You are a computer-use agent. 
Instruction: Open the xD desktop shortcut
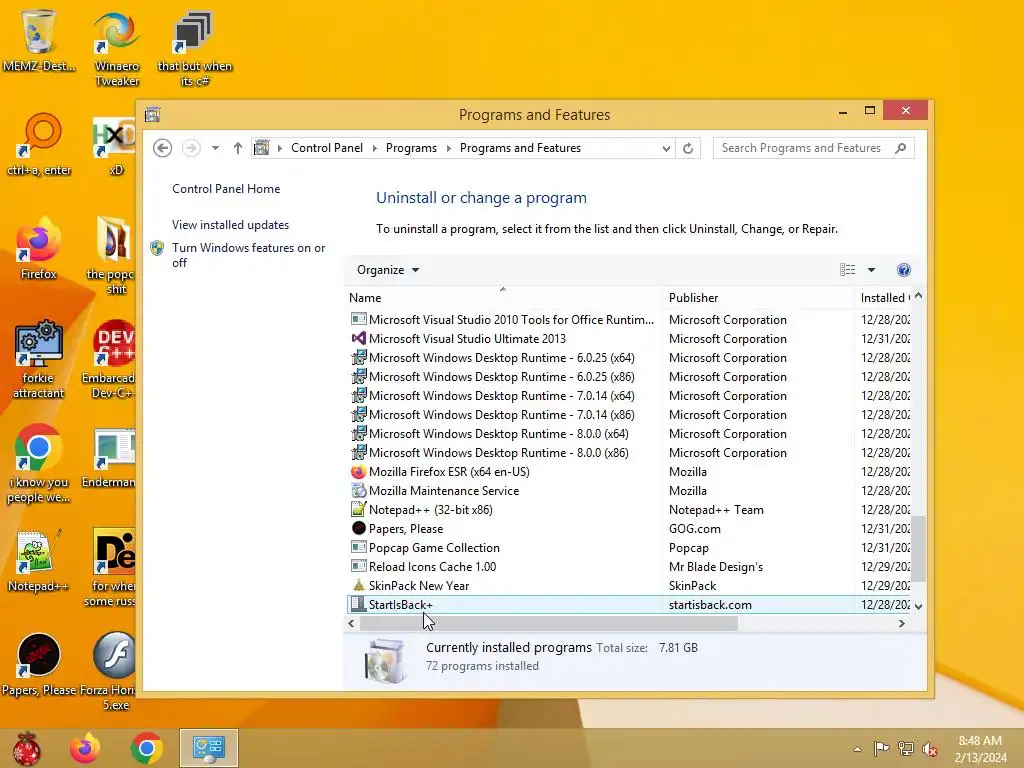[115, 144]
